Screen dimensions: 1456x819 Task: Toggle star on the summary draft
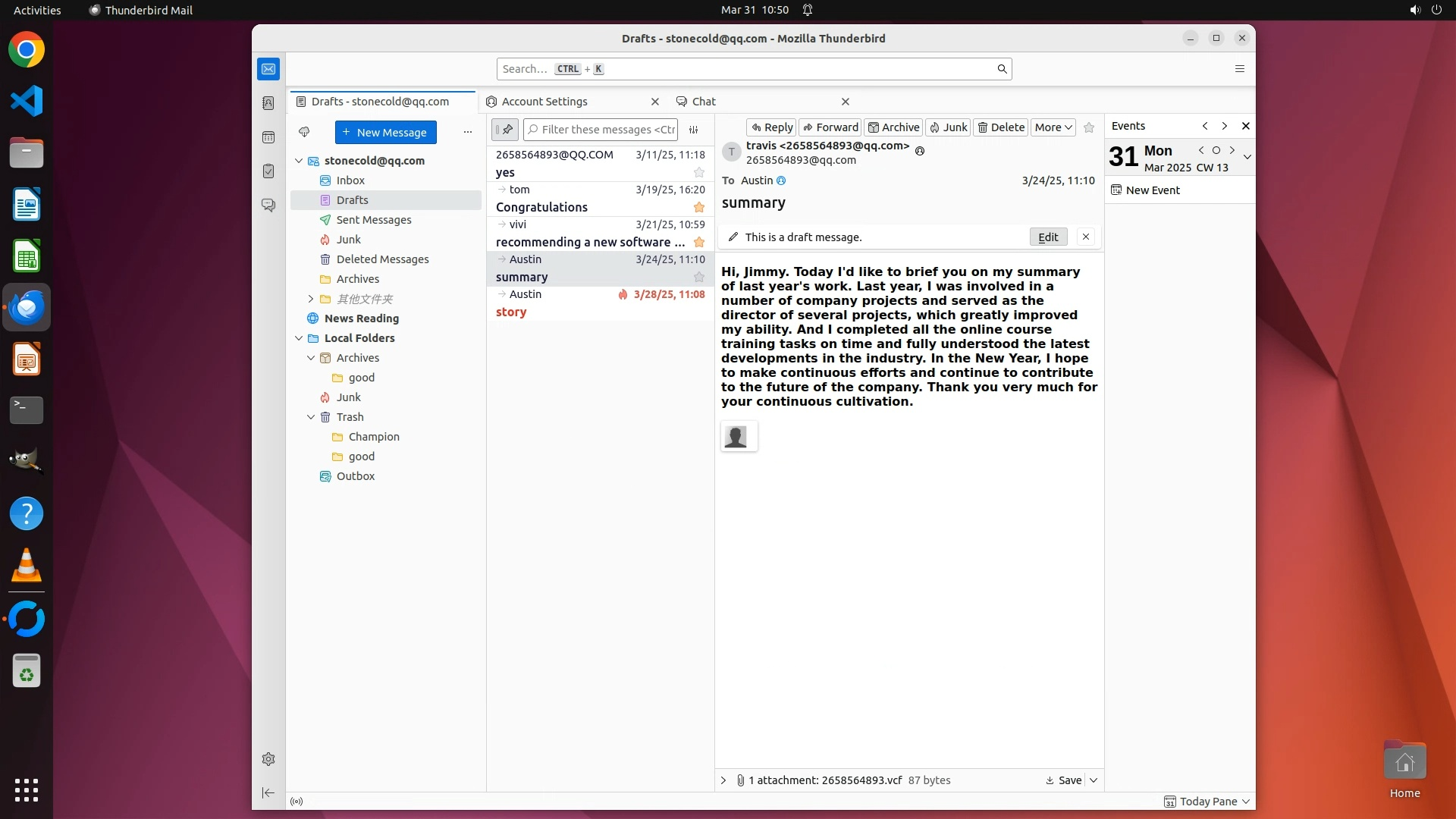tap(699, 278)
